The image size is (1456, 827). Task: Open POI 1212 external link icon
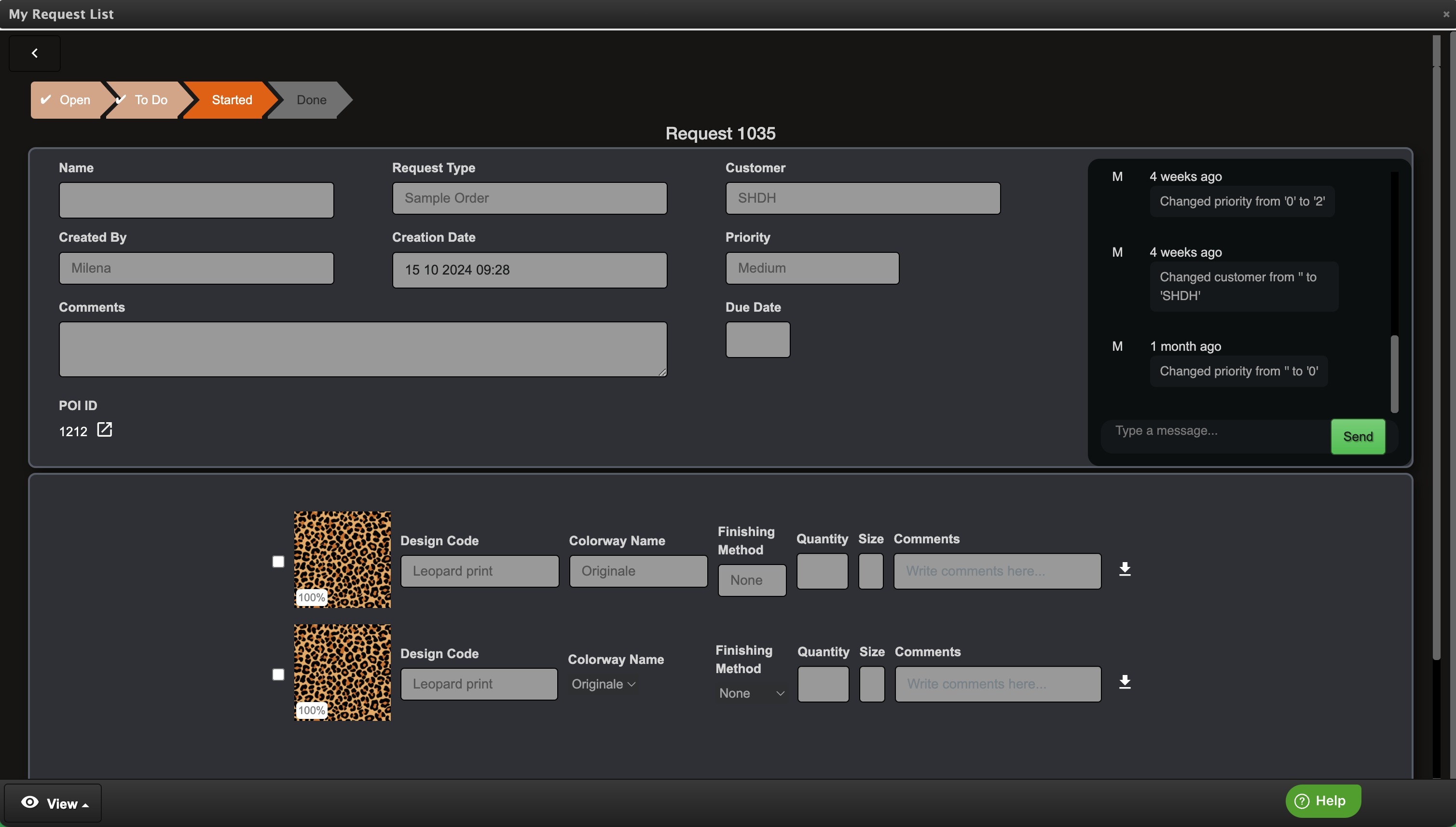click(105, 429)
